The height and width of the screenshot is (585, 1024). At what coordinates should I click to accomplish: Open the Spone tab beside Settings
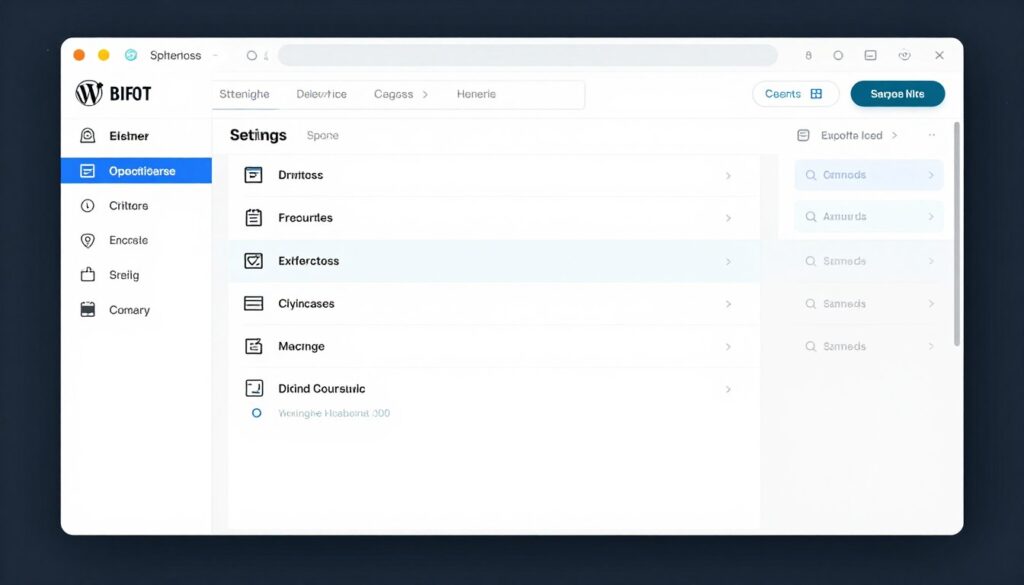pyautogui.click(x=323, y=135)
